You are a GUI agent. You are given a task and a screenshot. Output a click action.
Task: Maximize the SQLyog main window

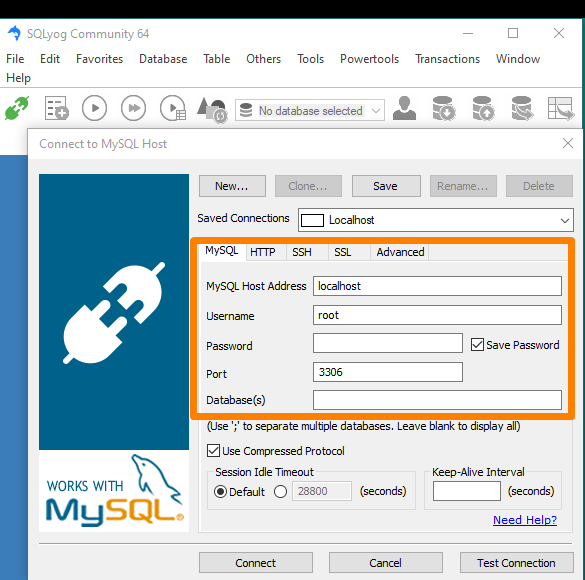pos(513,33)
